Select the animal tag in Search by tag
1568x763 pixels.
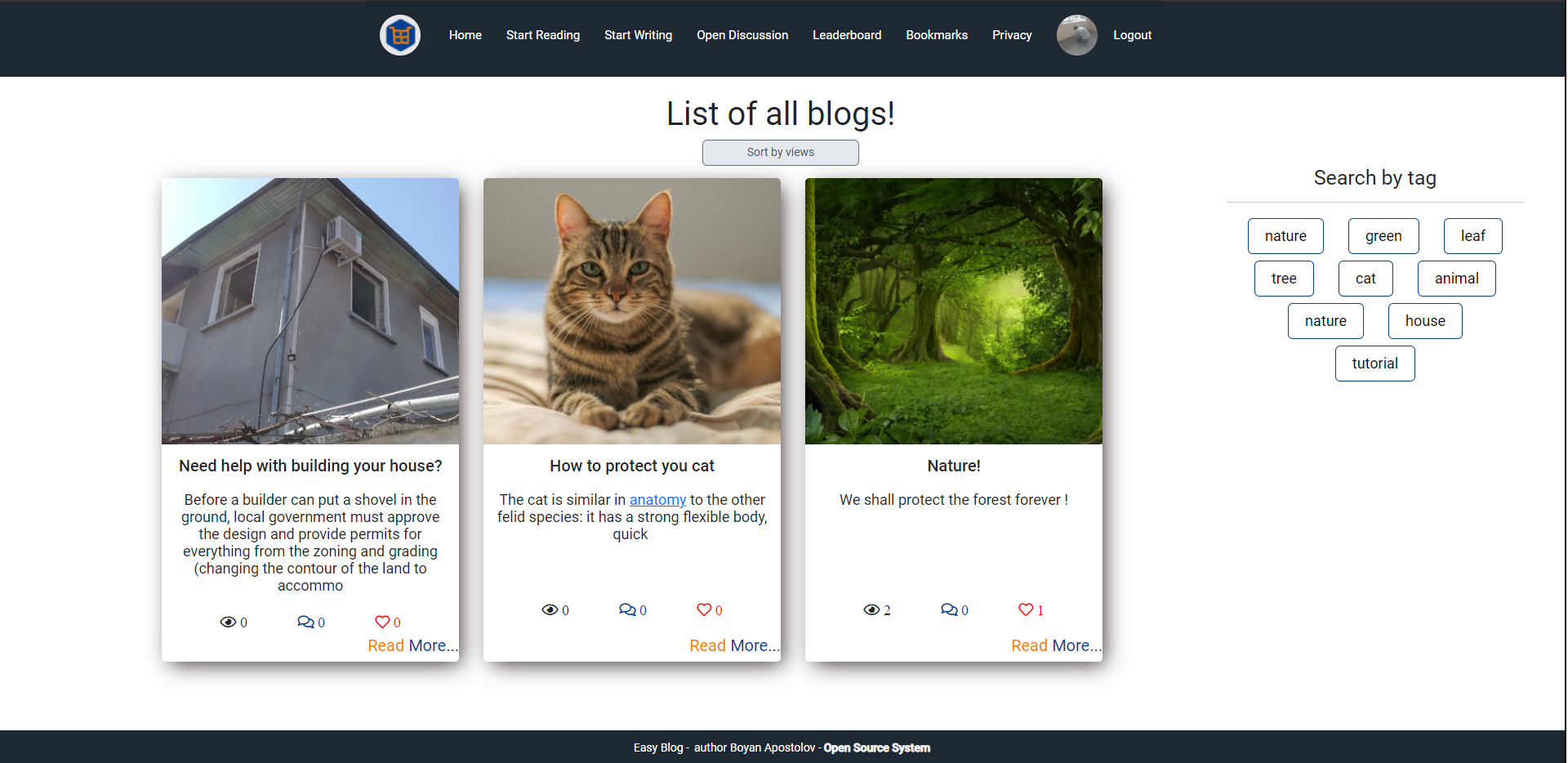pyautogui.click(x=1456, y=278)
